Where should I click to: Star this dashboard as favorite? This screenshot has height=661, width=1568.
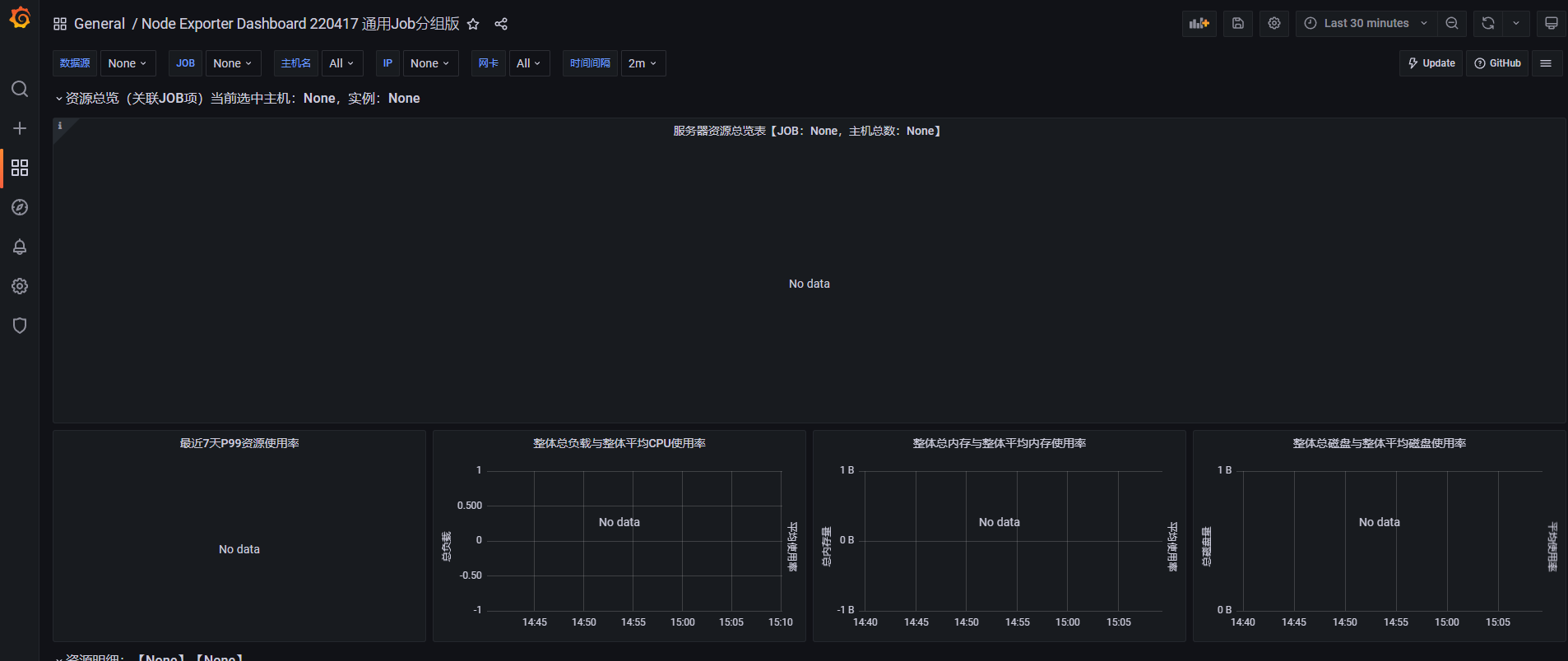473,24
